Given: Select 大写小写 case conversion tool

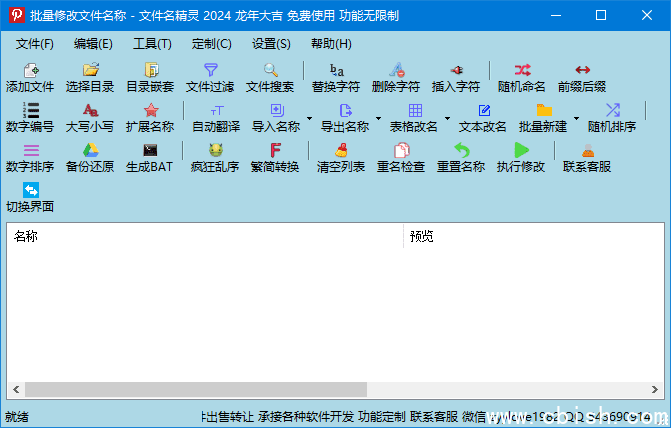Looking at the screenshot, I should (x=90, y=118).
